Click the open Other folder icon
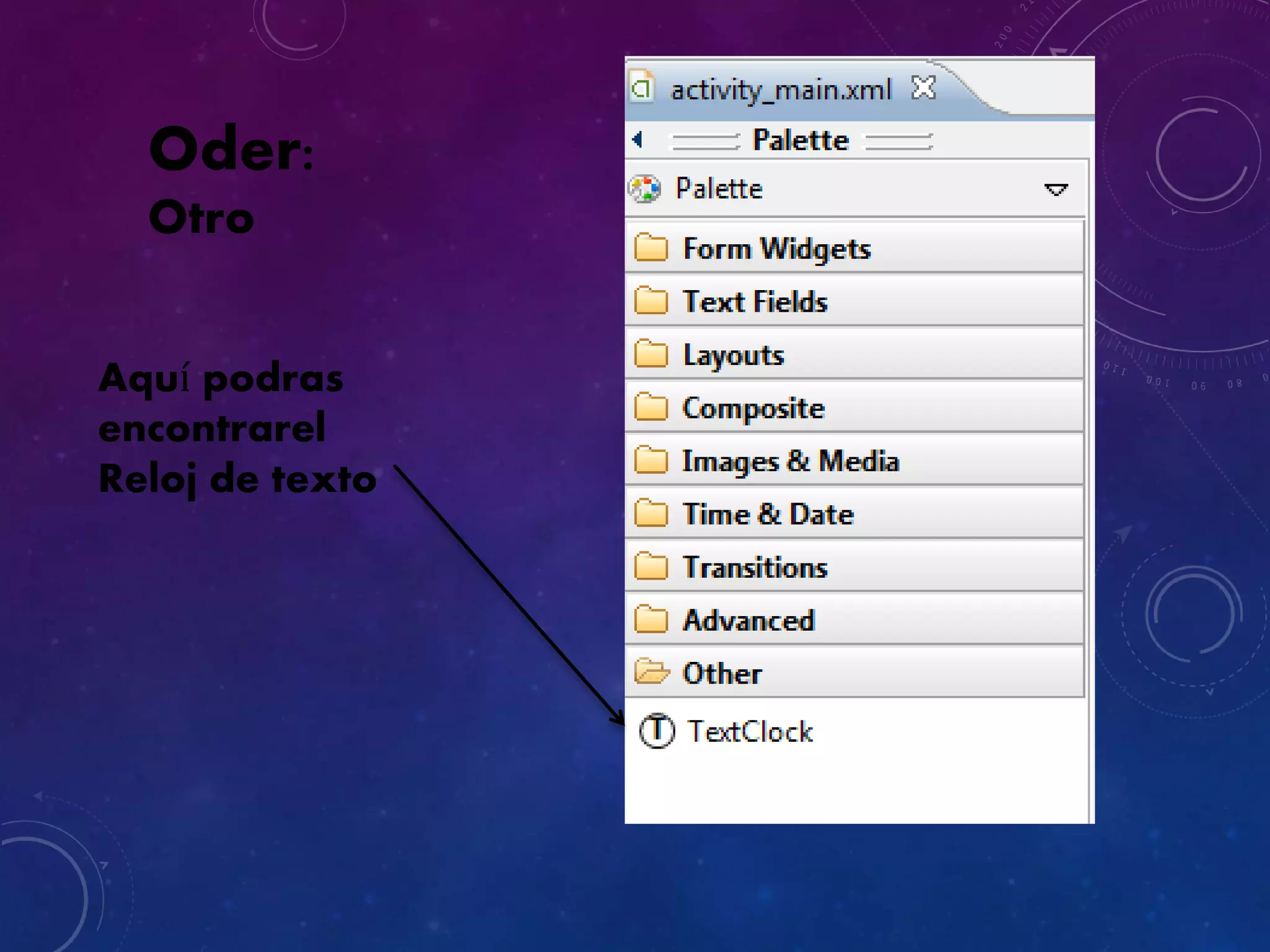 click(x=652, y=672)
